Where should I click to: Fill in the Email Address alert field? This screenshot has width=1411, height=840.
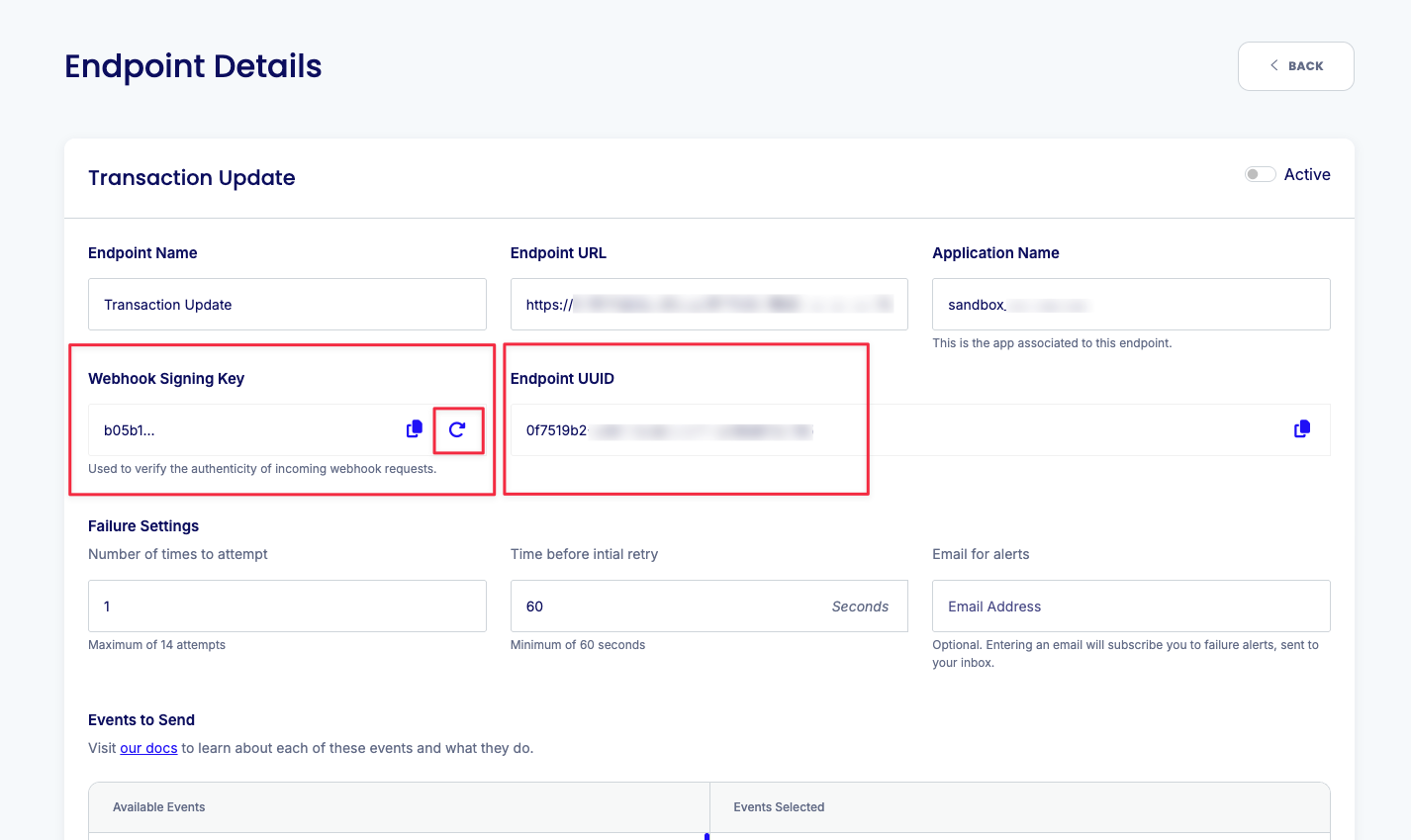point(1131,606)
